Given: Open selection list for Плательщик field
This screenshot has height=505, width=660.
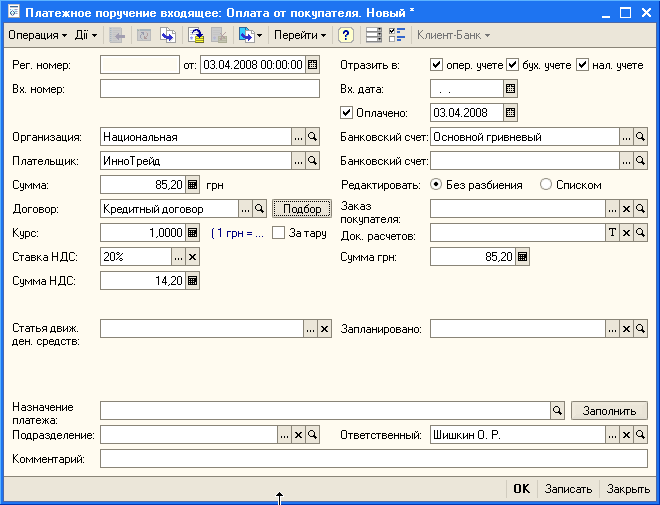Looking at the screenshot, I should 297,160.
